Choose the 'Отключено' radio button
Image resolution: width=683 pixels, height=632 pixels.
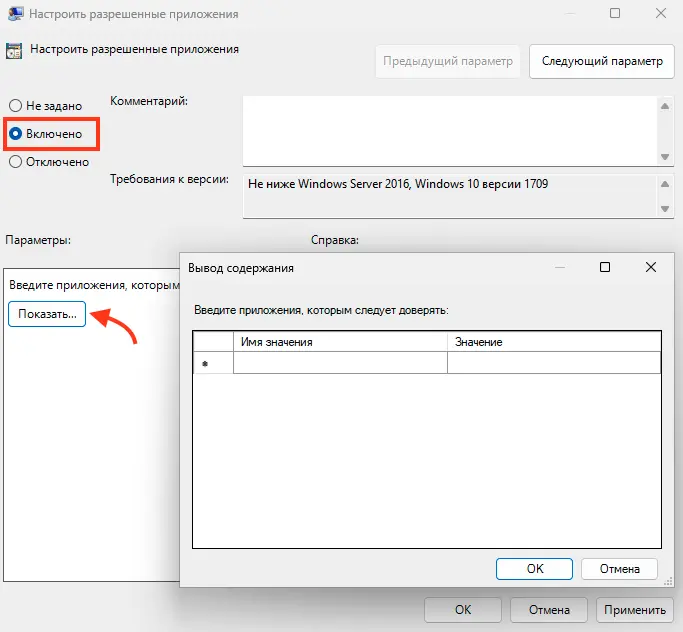15,161
